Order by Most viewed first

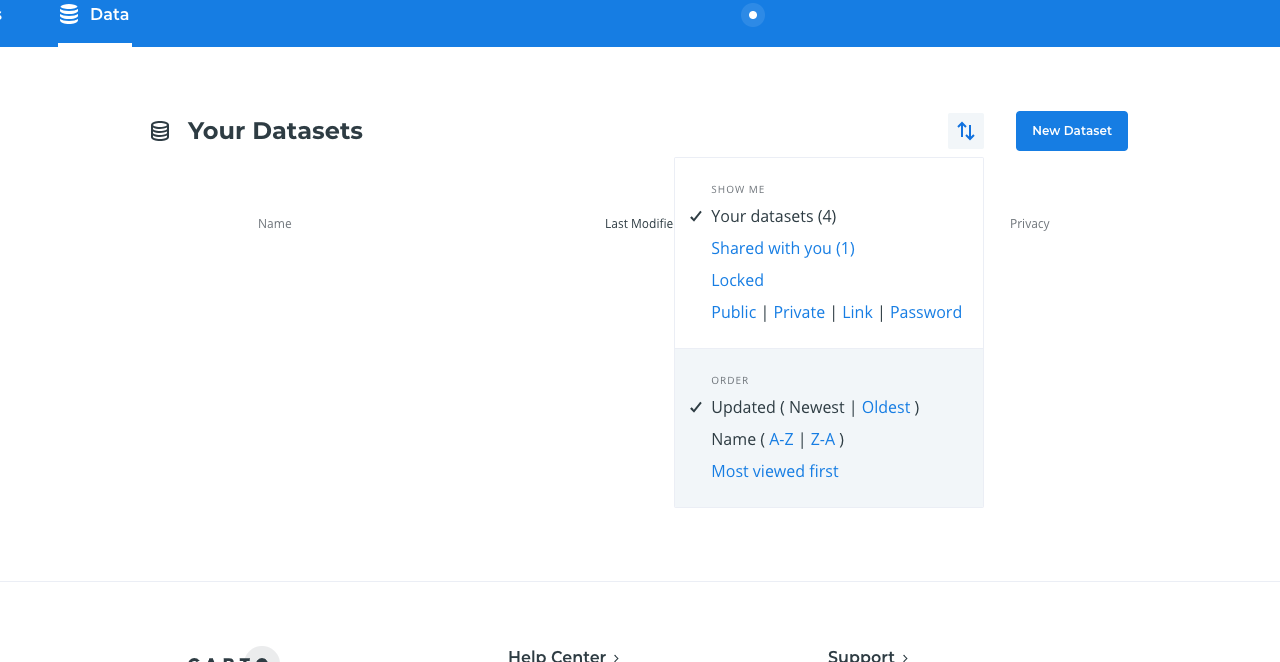(x=775, y=471)
